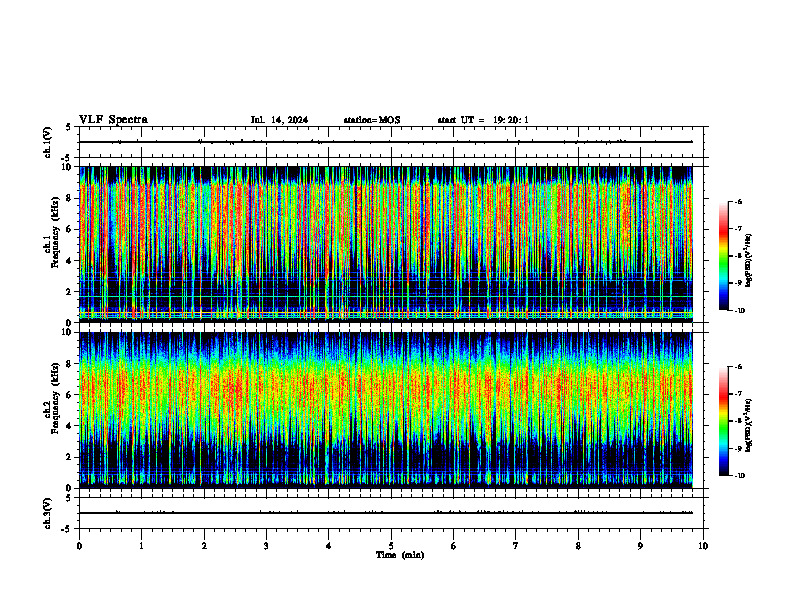Click the "VLF Spectra" plot title

(x=113, y=120)
